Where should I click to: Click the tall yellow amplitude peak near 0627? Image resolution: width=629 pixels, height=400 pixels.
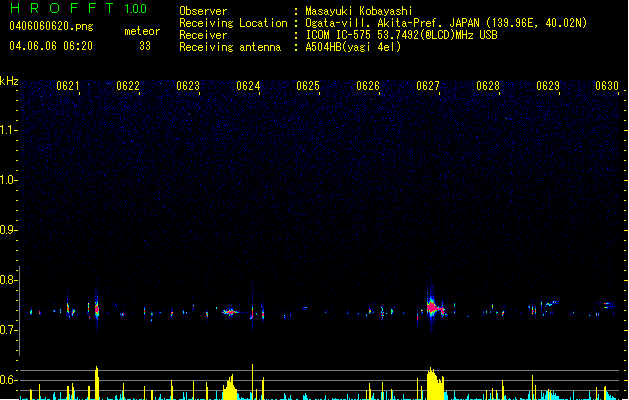click(435, 384)
